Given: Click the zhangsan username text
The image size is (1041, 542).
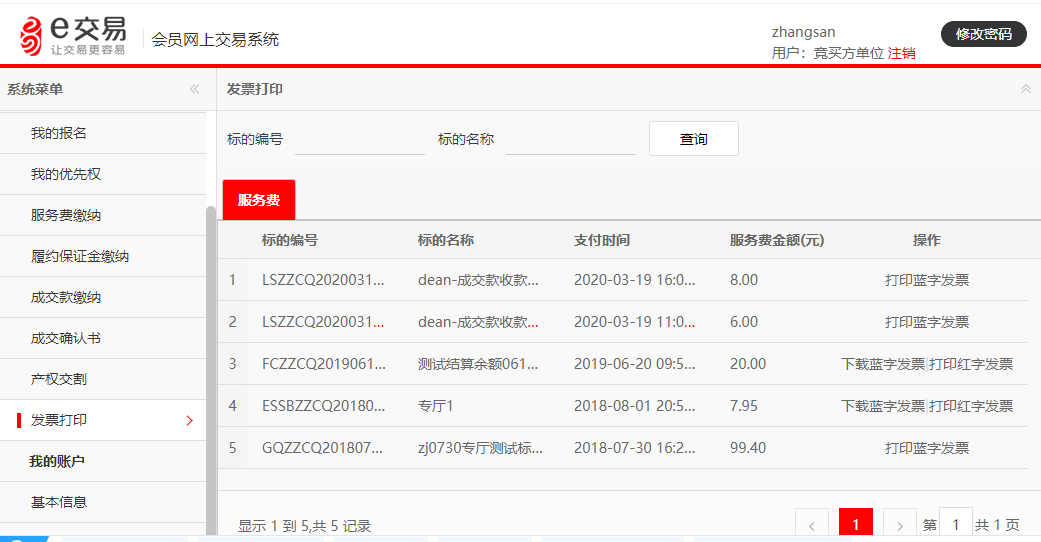Looking at the screenshot, I should tap(803, 32).
